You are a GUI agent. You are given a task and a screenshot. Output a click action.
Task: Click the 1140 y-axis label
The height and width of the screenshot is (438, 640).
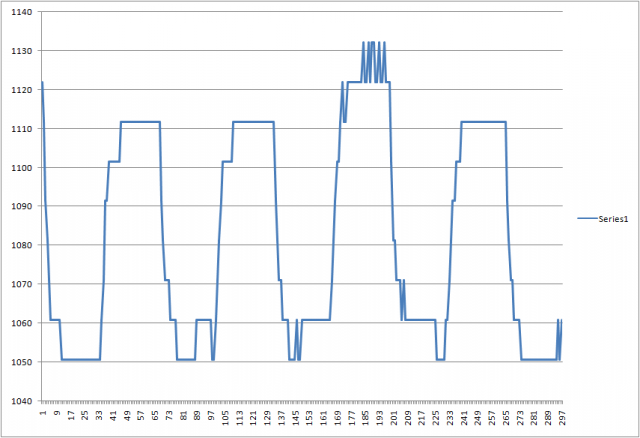point(21,12)
